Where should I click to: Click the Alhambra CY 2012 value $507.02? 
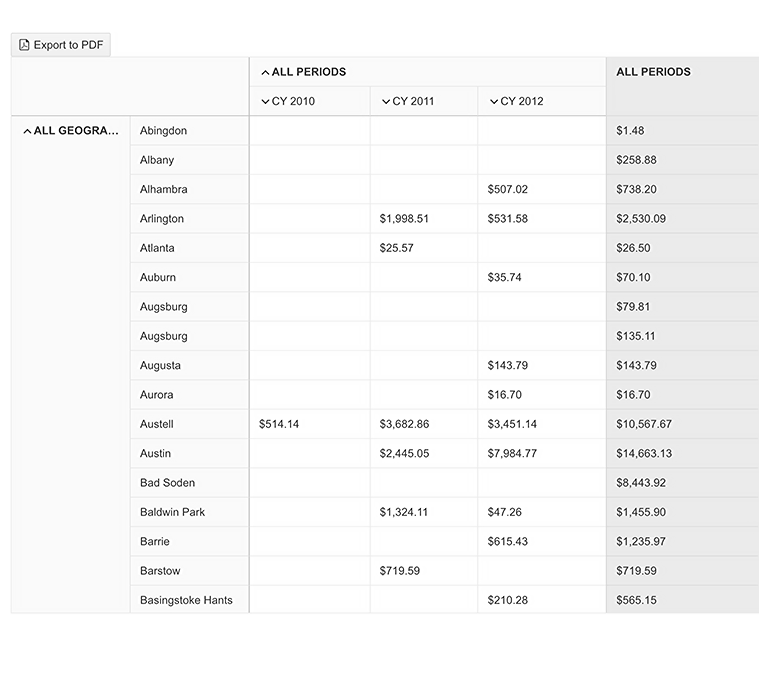pyautogui.click(x=508, y=190)
